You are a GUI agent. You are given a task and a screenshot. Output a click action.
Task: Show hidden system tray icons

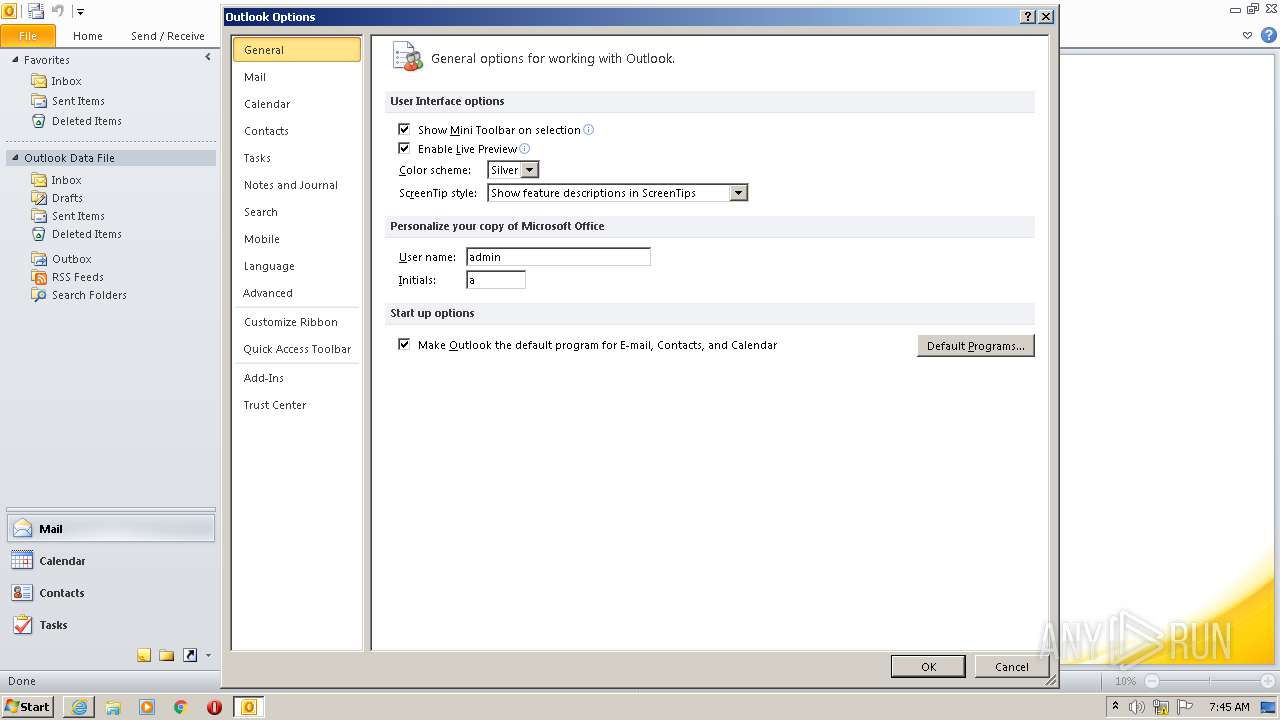[x=1116, y=707]
